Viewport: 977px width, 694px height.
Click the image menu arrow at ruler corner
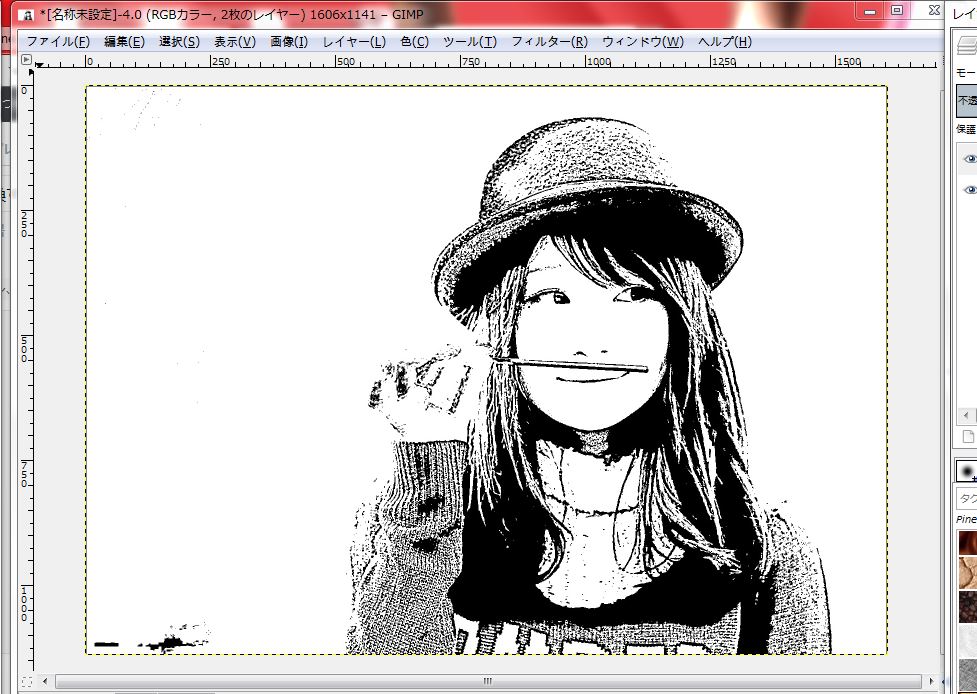pos(26,60)
